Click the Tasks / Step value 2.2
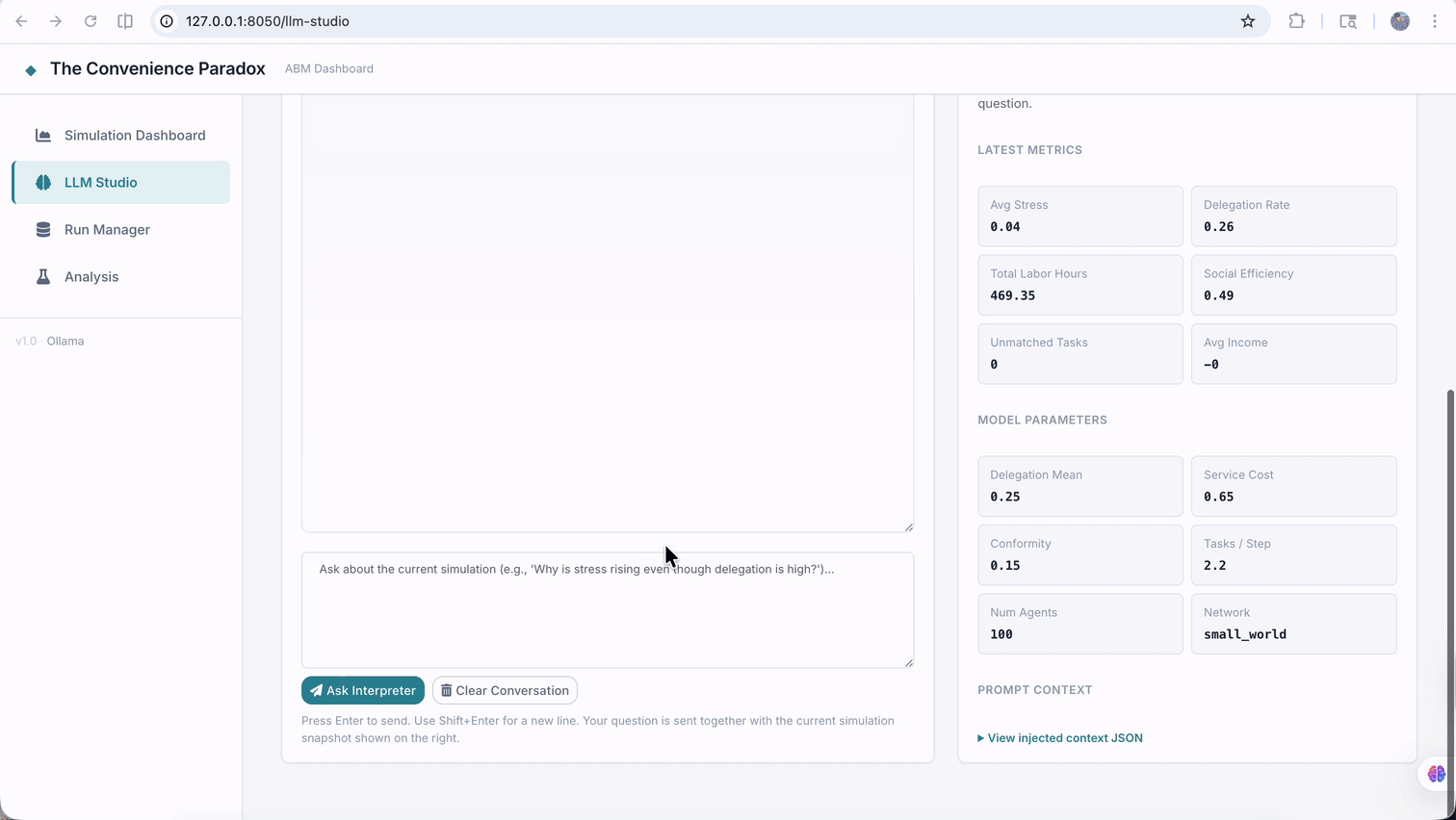Screen dimensions: 1456x820 (1215, 566)
